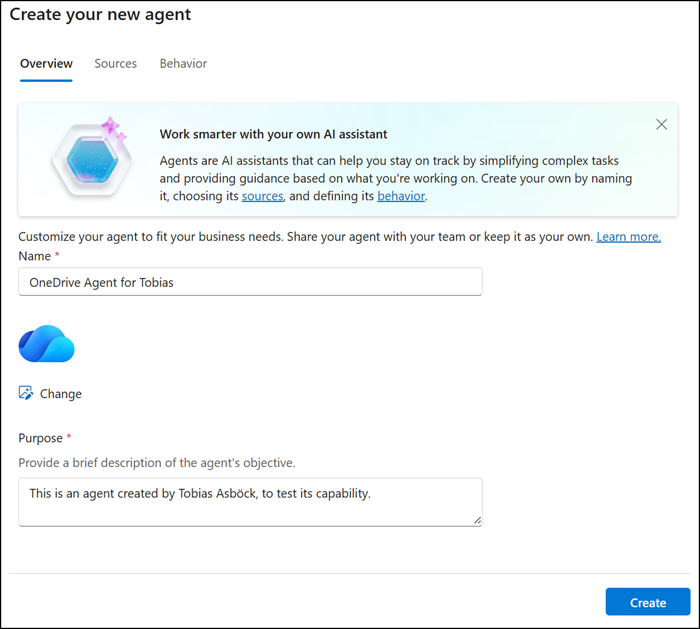Click the 'Purpose' field label
Screen dimensions: 700x629
(40, 438)
